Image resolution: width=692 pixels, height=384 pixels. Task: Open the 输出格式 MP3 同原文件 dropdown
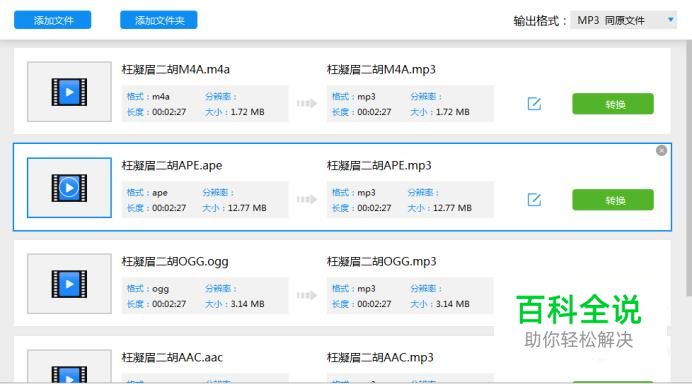click(623, 20)
